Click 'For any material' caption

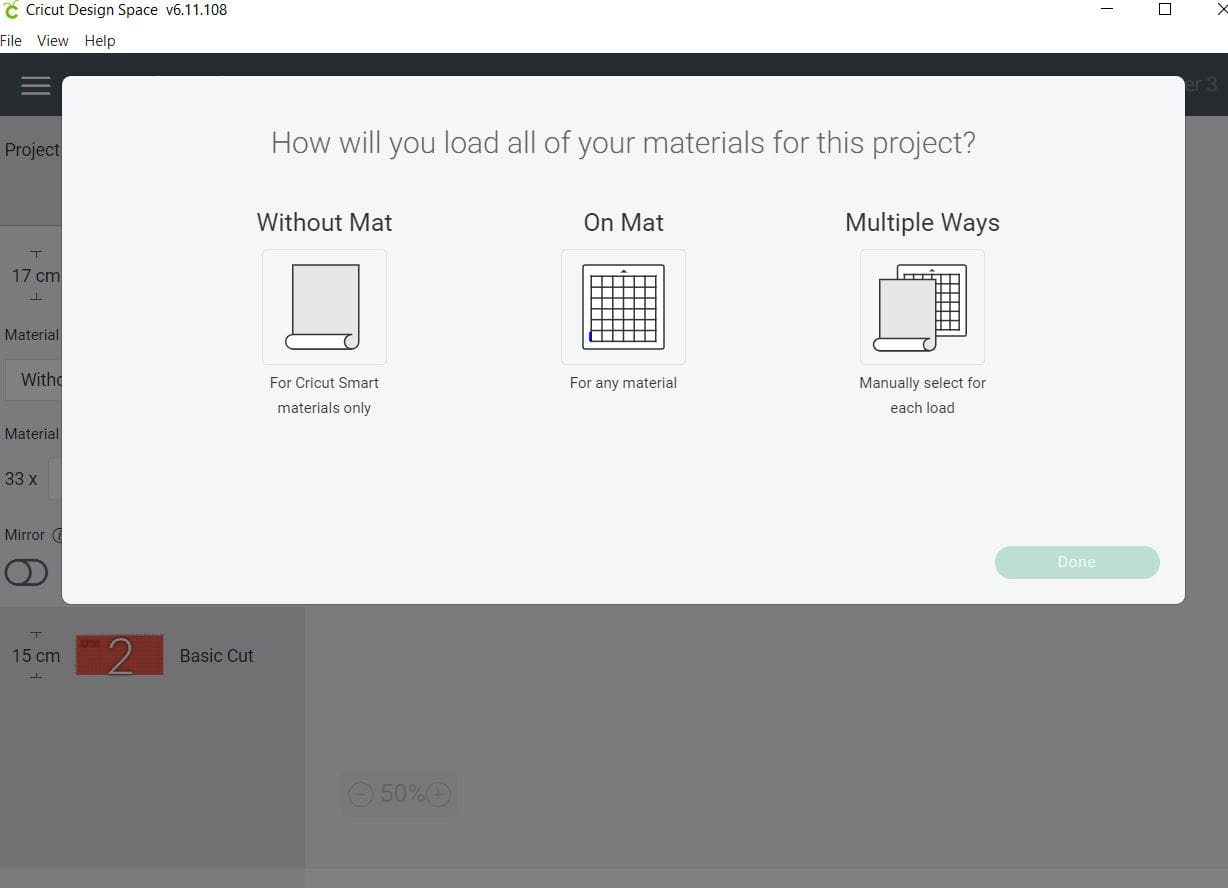(623, 383)
